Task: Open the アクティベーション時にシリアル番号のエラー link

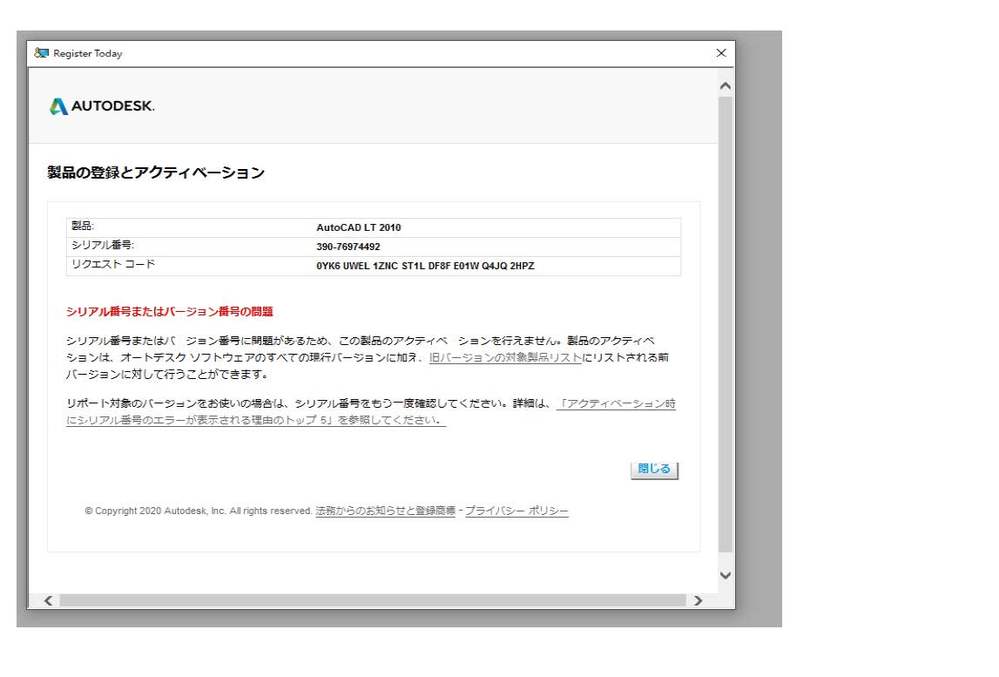Action: [371, 412]
